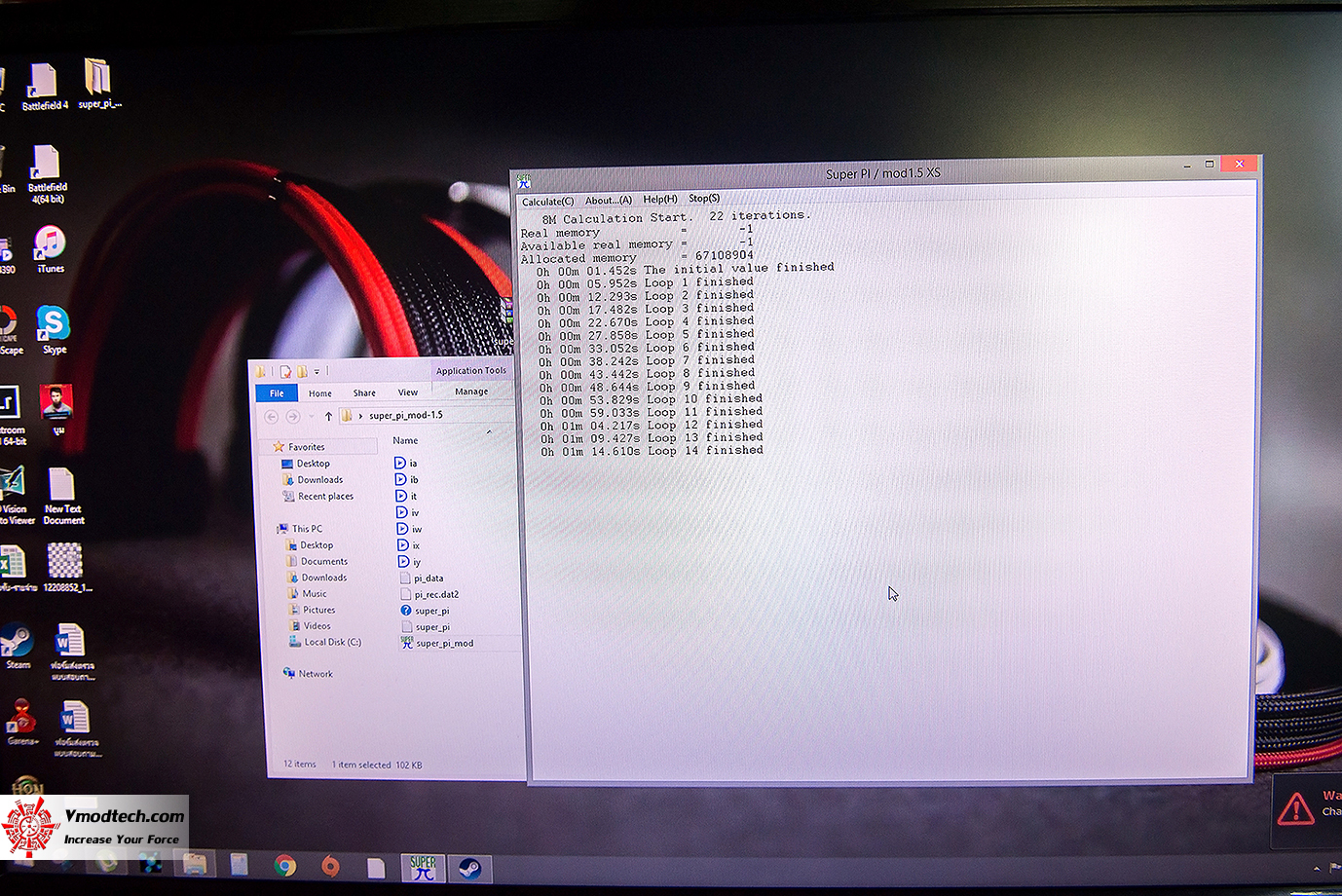The height and width of the screenshot is (896, 1342).
Task: Open Videos under This PC
Action: 310,626
